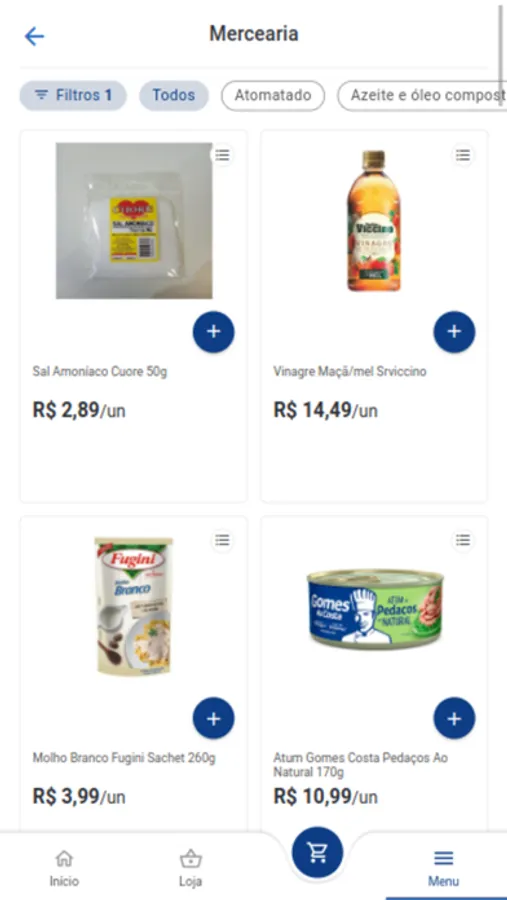
Task: Add Vinagre Maçã/mel Srviccino to cart
Action: pyautogui.click(x=454, y=332)
